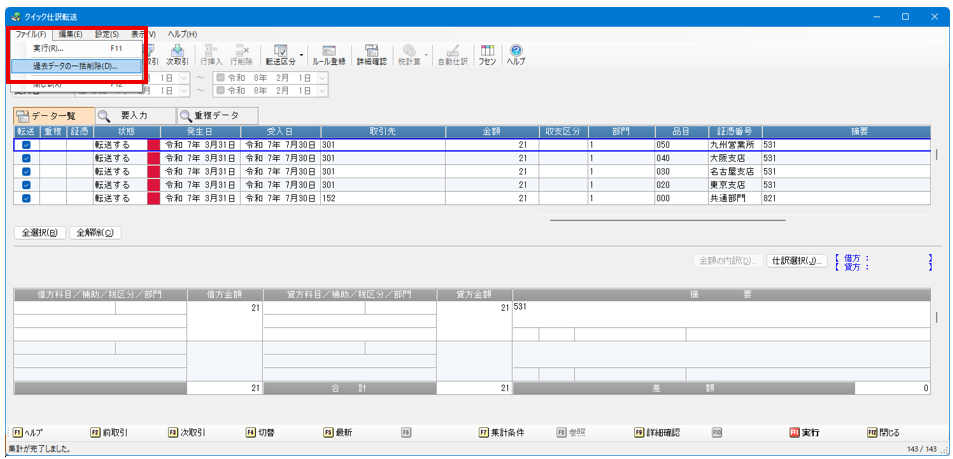The image size is (953, 459).
Task: Expand the 転送区分 dropdown arrow
Action: coord(302,54)
